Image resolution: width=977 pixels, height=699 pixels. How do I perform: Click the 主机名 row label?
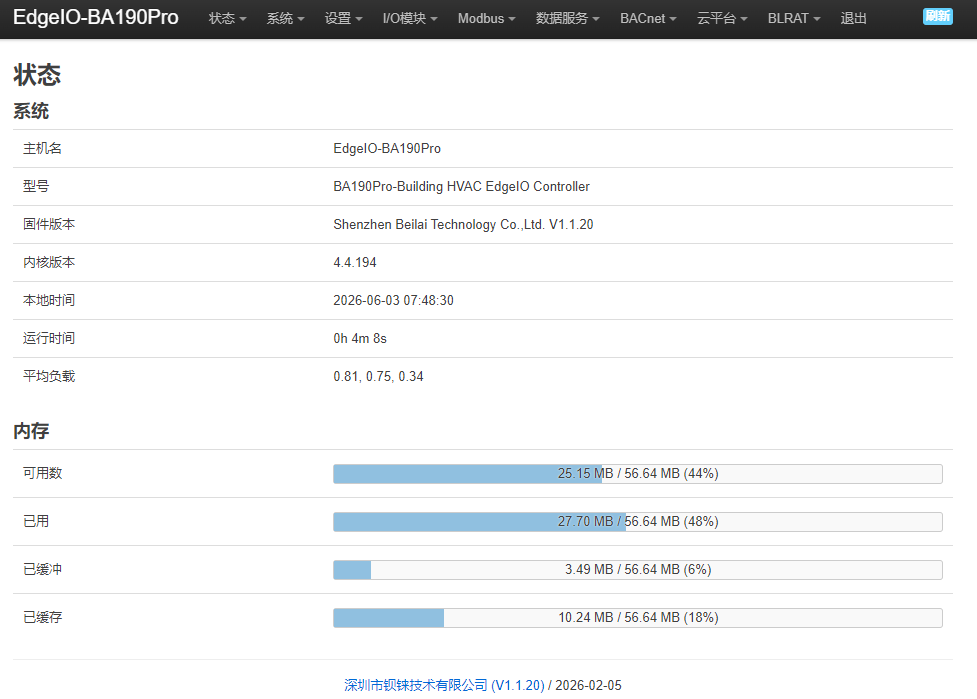[42, 148]
